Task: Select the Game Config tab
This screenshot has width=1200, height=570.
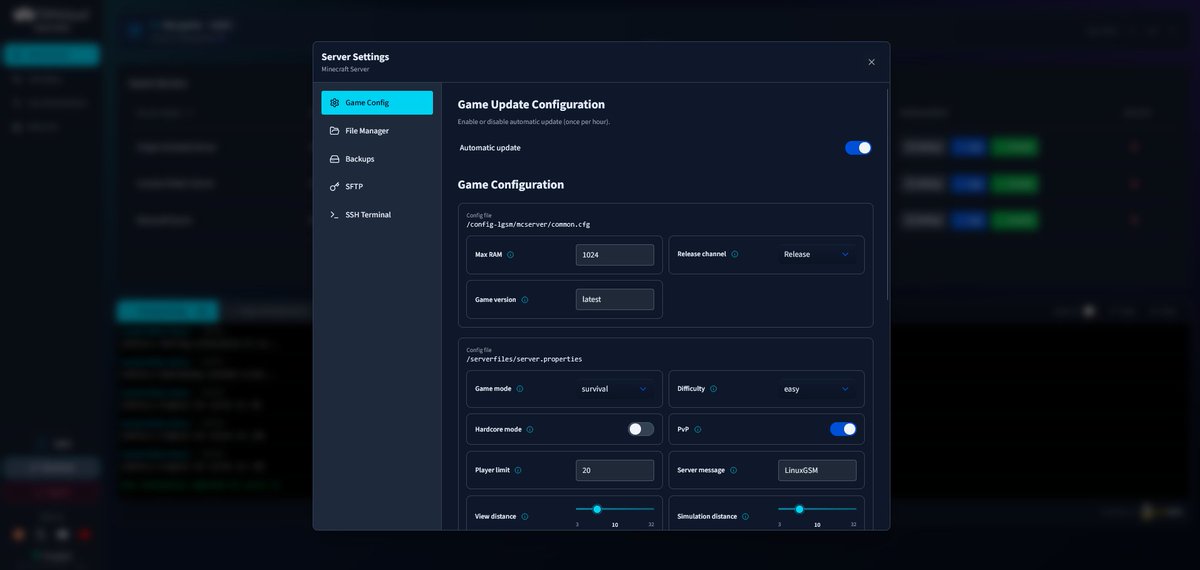Action: (377, 102)
